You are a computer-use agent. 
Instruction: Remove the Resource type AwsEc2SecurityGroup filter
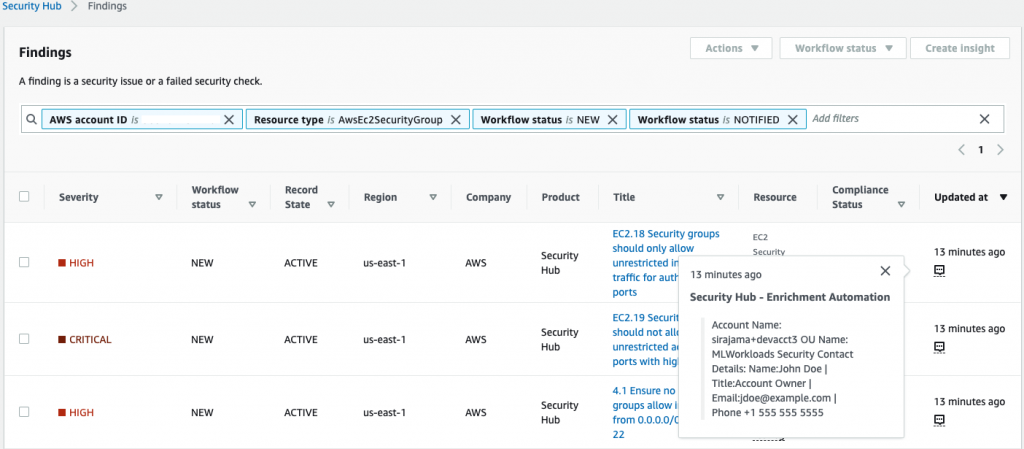coord(456,119)
